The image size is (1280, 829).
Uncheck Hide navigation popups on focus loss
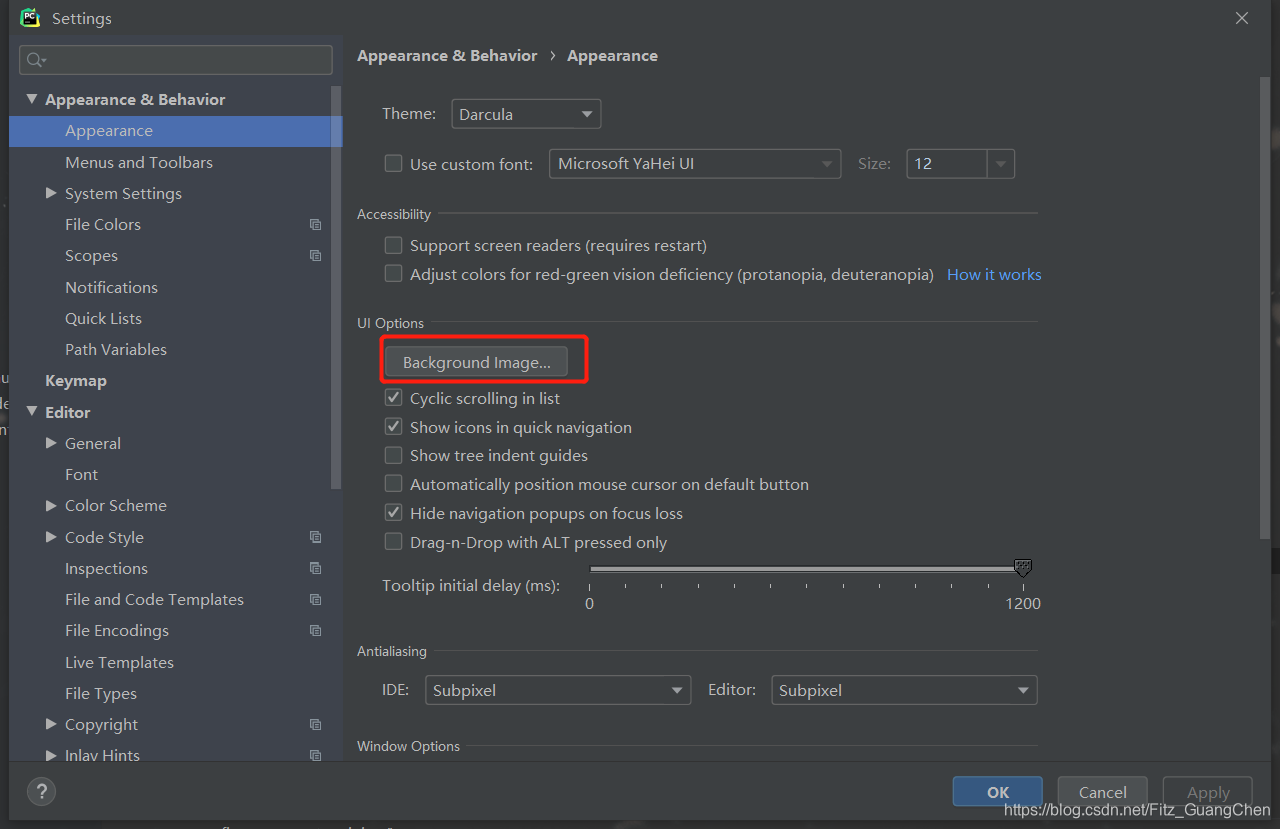394,513
